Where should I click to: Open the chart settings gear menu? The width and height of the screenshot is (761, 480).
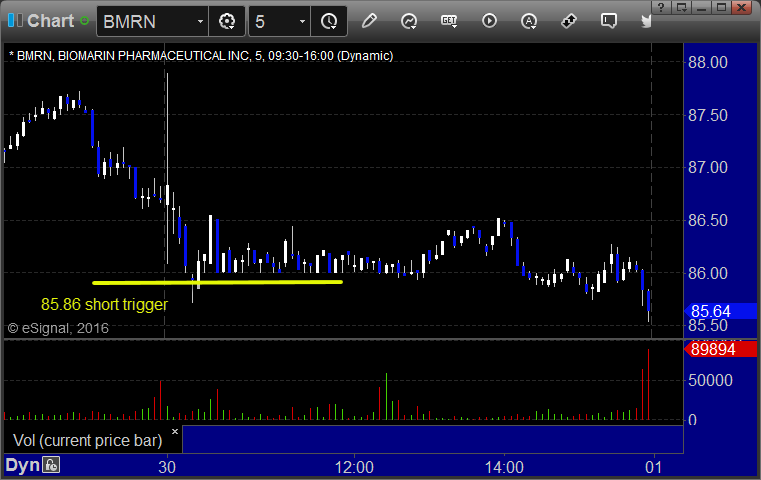(227, 21)
